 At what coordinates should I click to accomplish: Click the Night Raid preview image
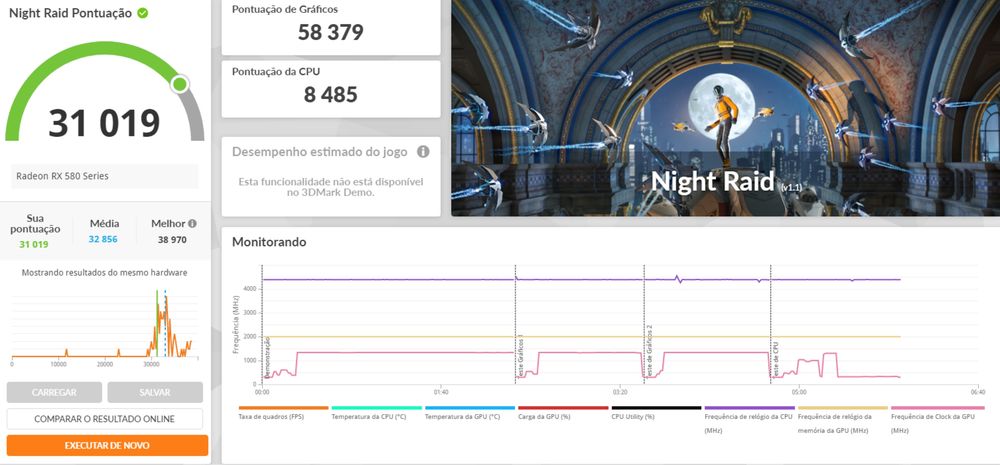point(726,108)
